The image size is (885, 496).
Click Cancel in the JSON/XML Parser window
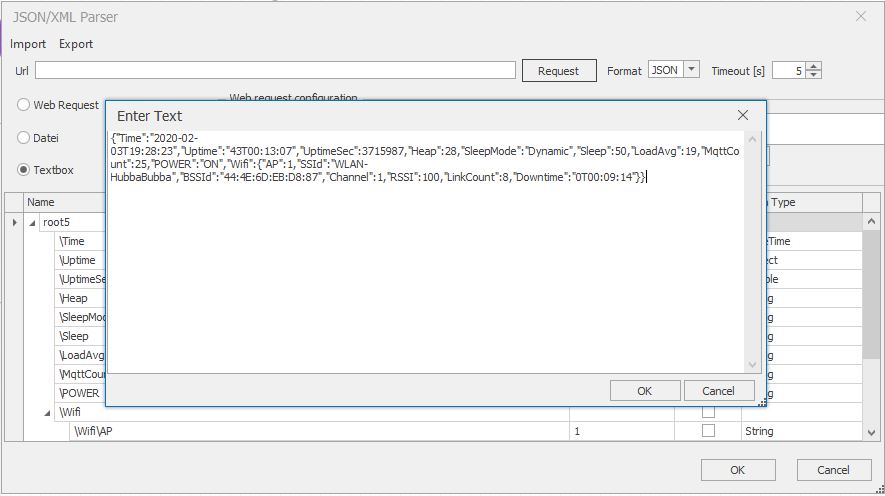pyautogui.click(x=833, y=471)
